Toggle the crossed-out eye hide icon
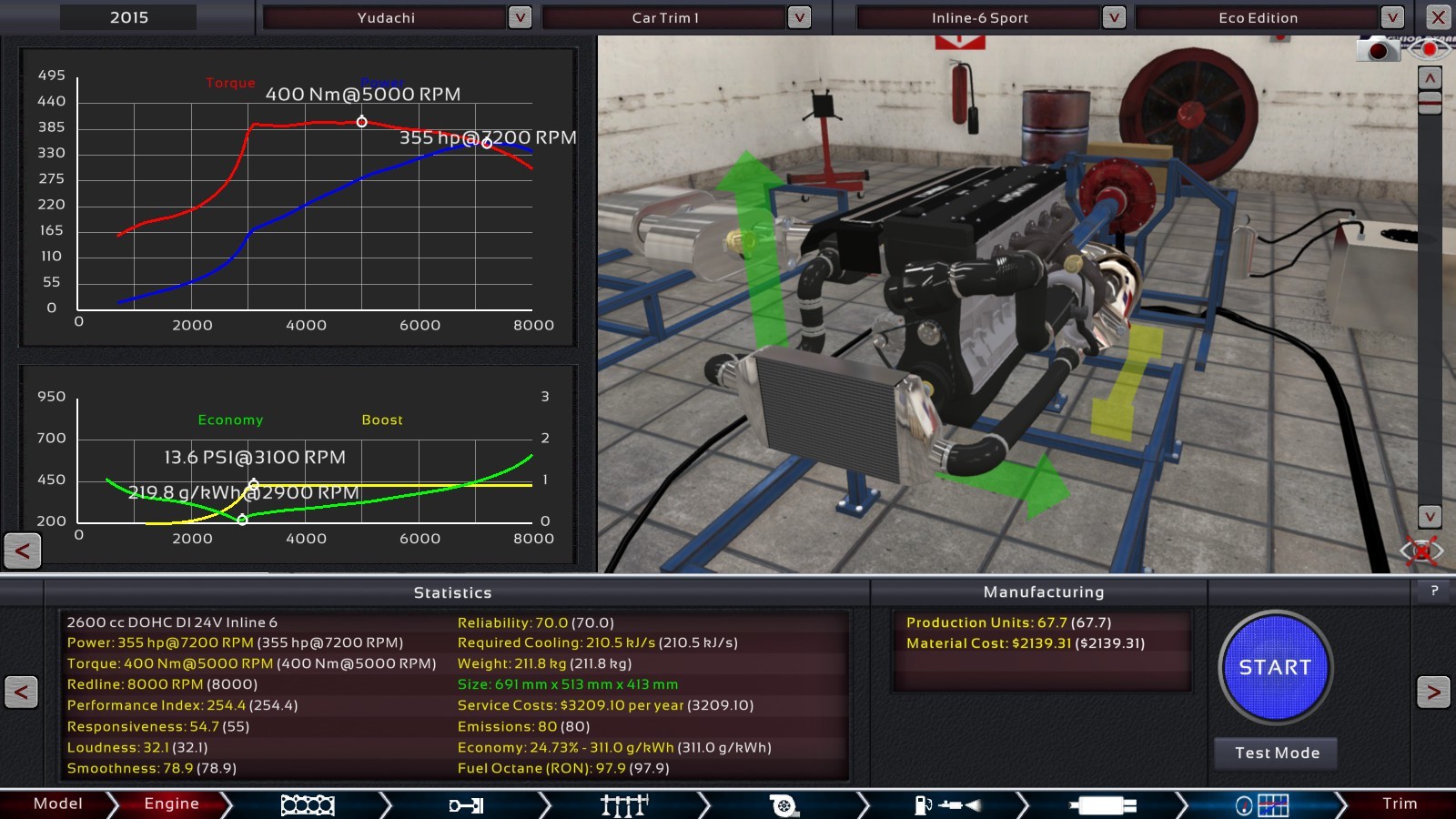 (1421, 551)
